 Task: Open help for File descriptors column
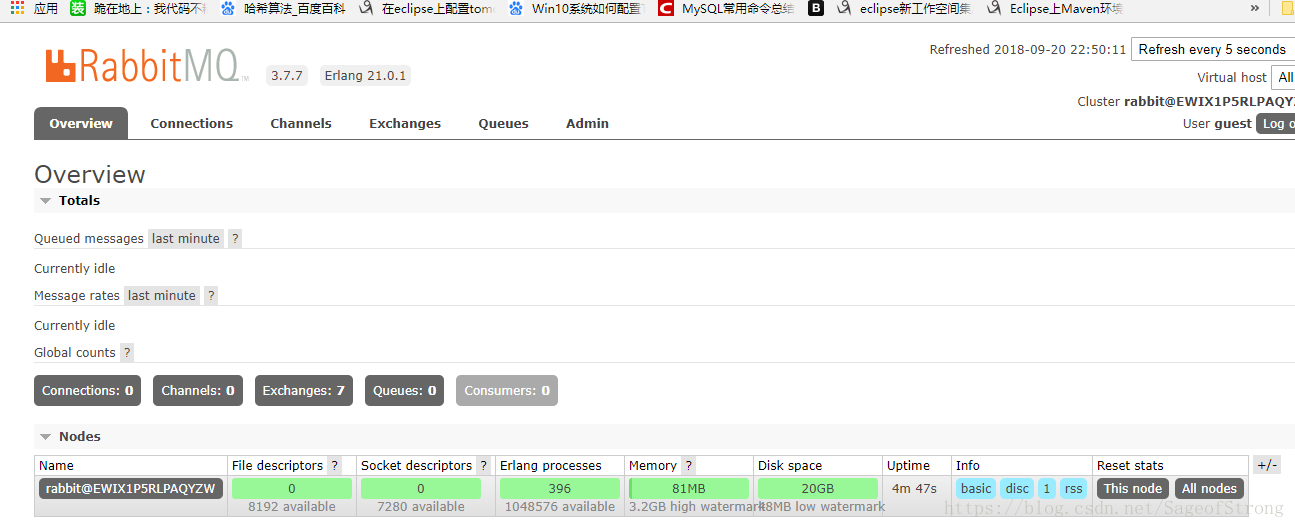pyautogui.click(x=334, y=465)
